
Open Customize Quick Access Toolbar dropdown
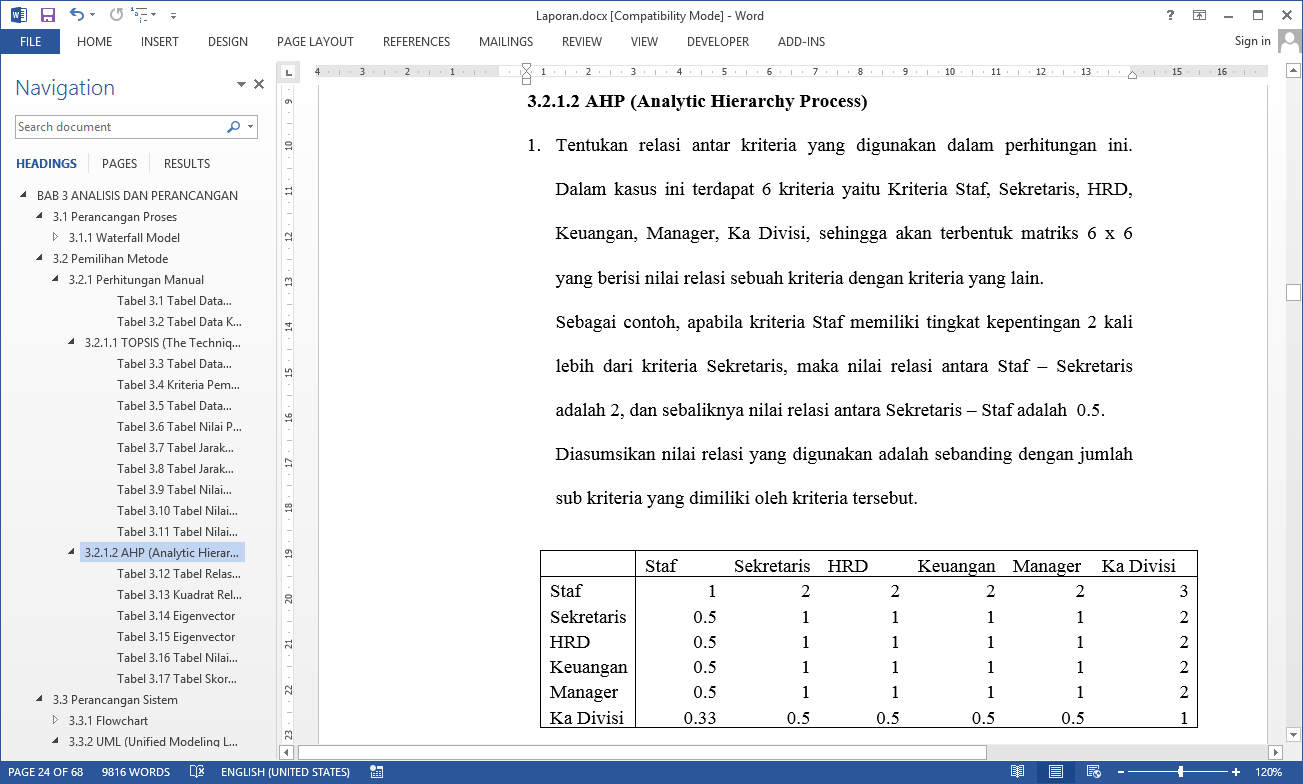click(x=173, y=16)
